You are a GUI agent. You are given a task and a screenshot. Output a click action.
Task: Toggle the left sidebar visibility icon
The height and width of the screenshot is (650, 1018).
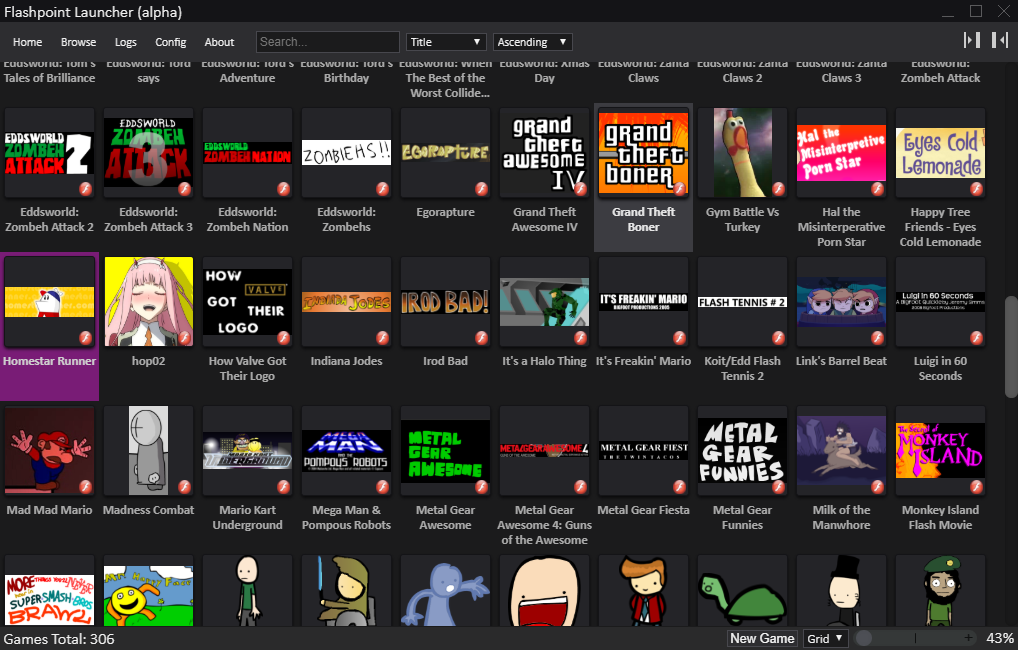[971, 40]
